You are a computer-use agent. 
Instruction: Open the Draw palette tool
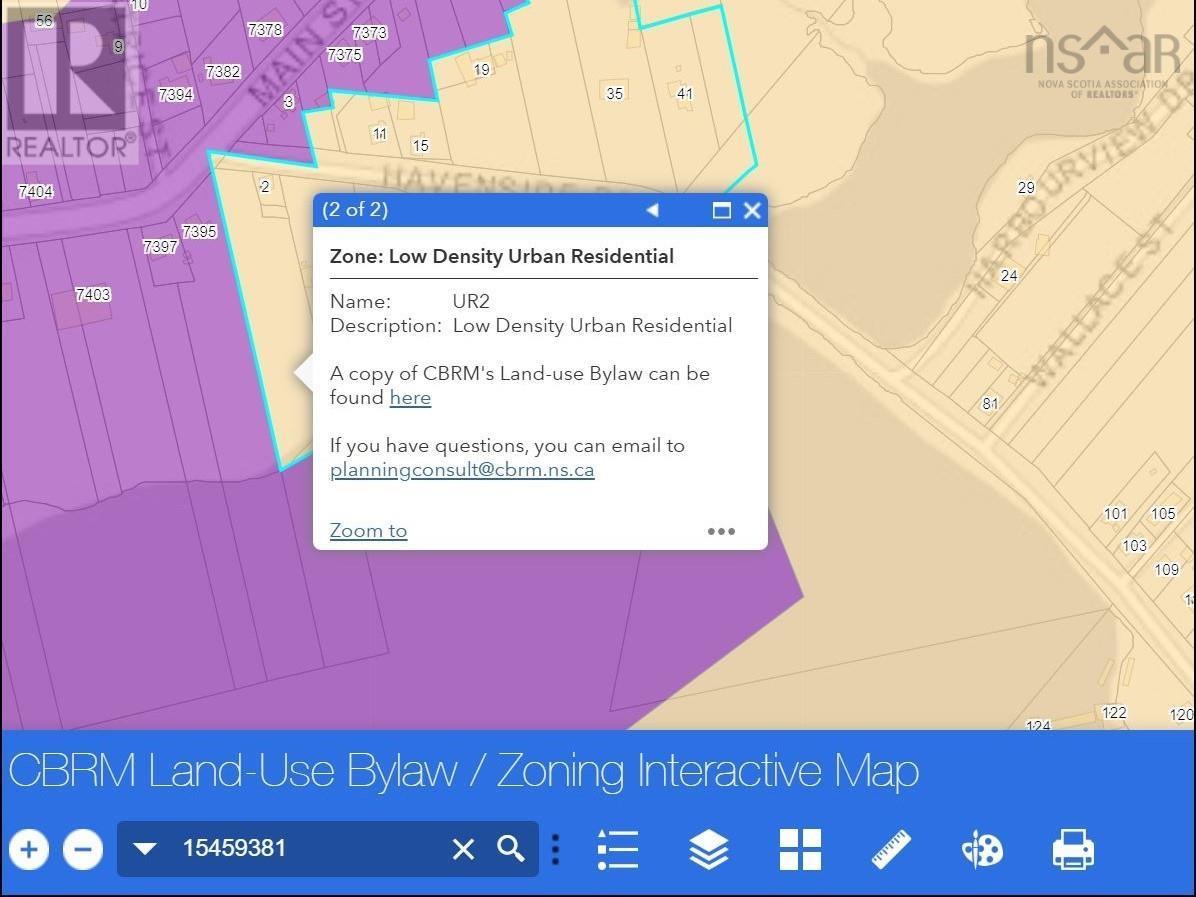tap(981, 849)
